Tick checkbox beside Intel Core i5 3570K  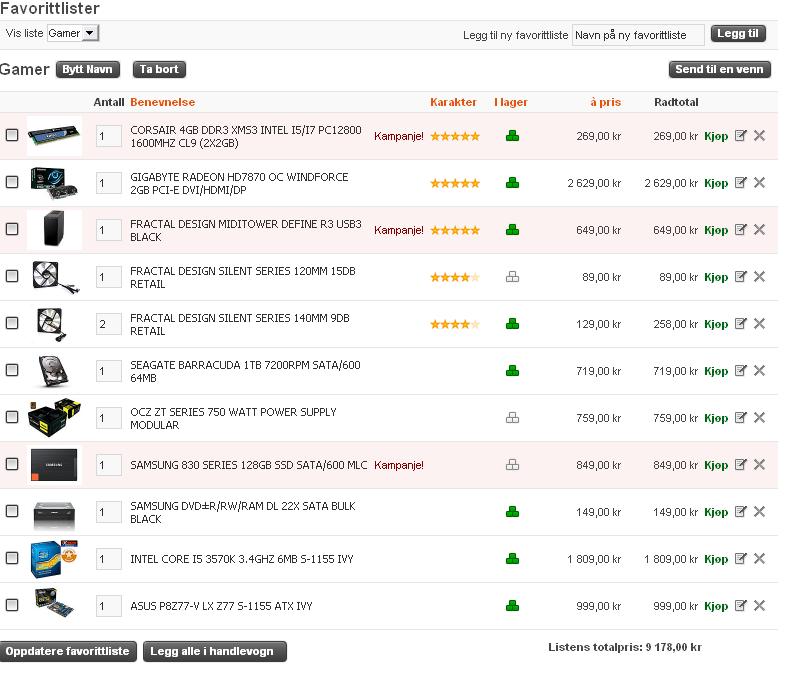coord(12,558)
